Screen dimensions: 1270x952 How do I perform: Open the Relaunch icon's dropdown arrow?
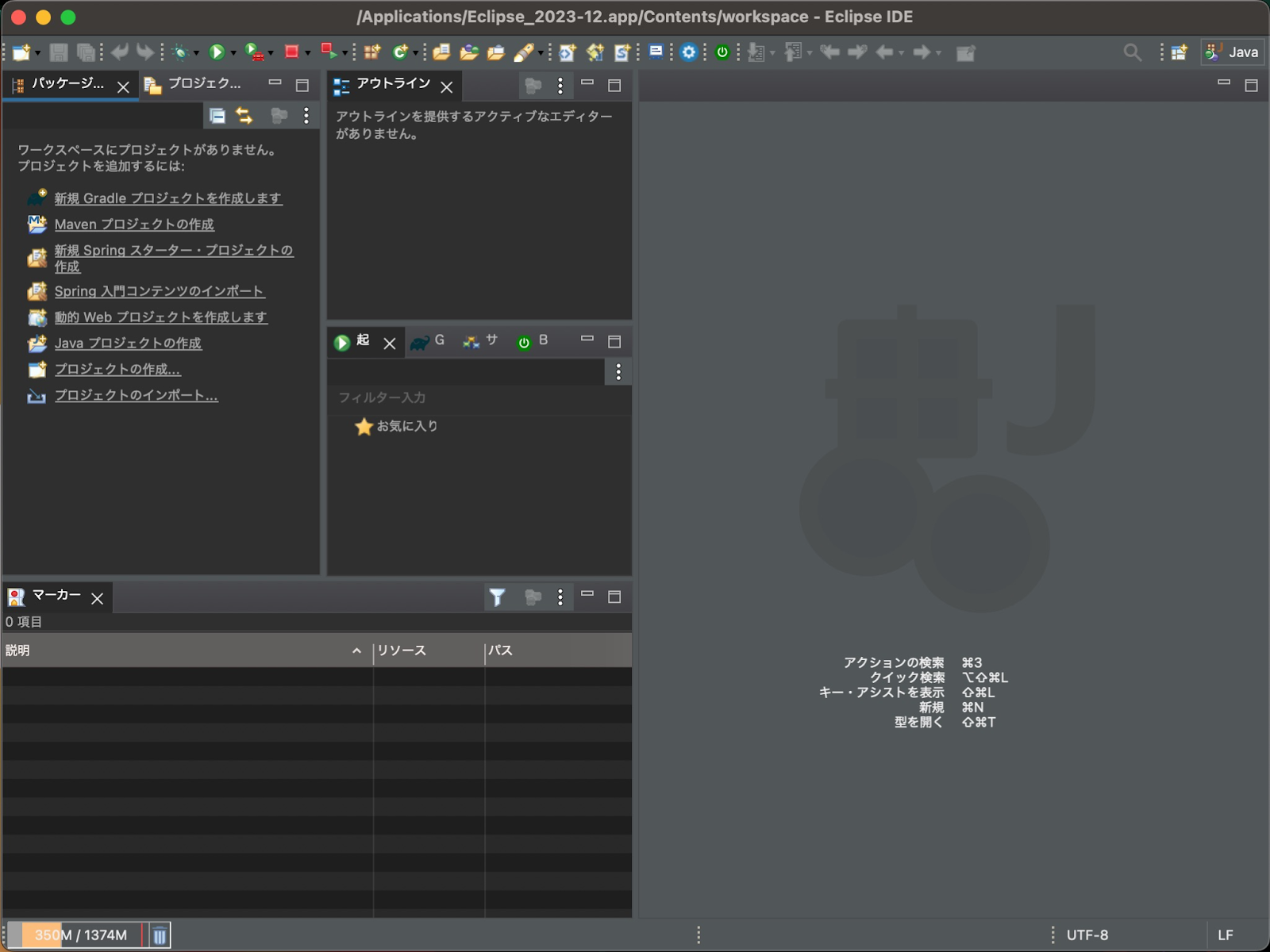345,53
